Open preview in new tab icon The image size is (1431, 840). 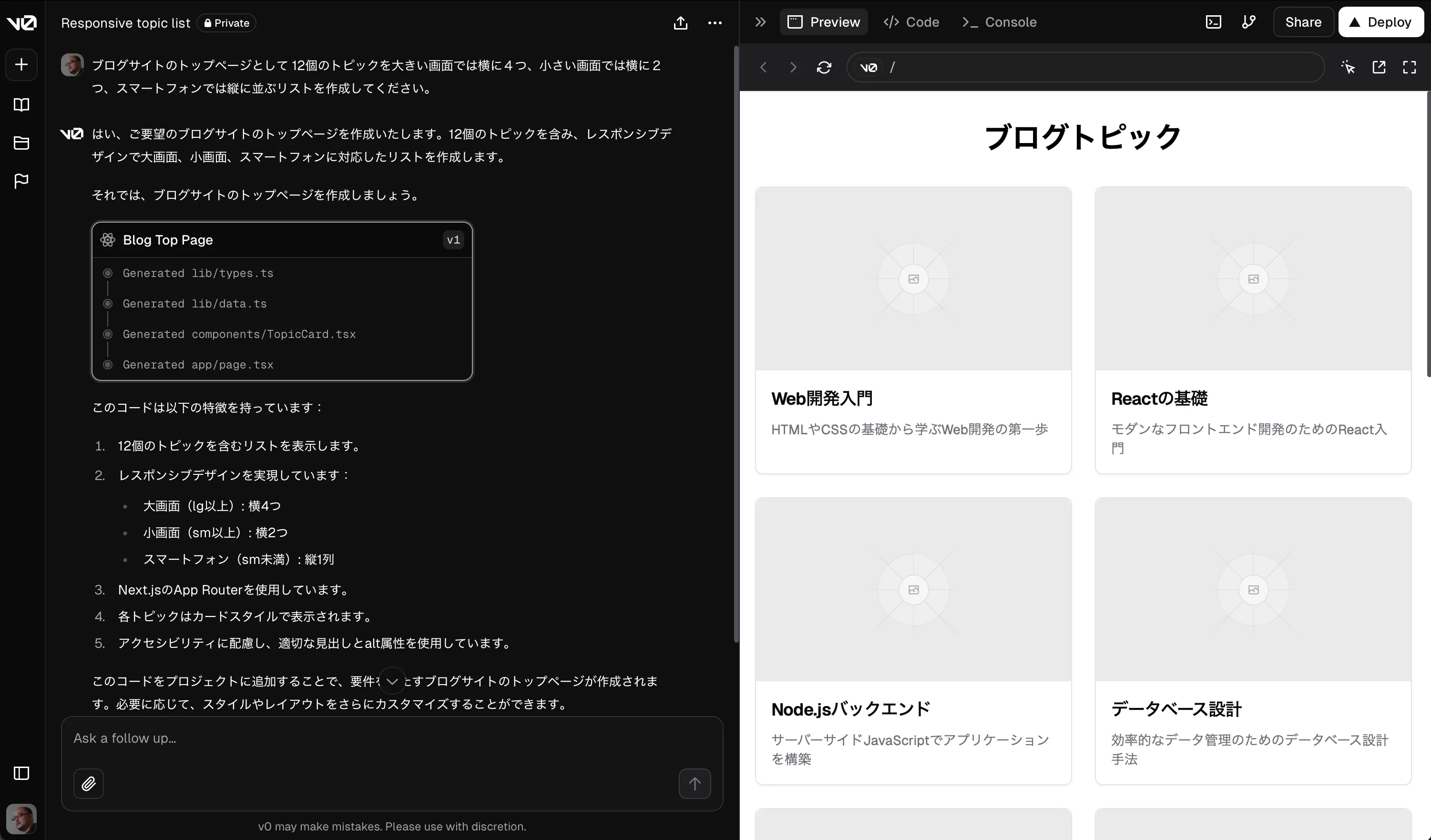click(1379, 67)
